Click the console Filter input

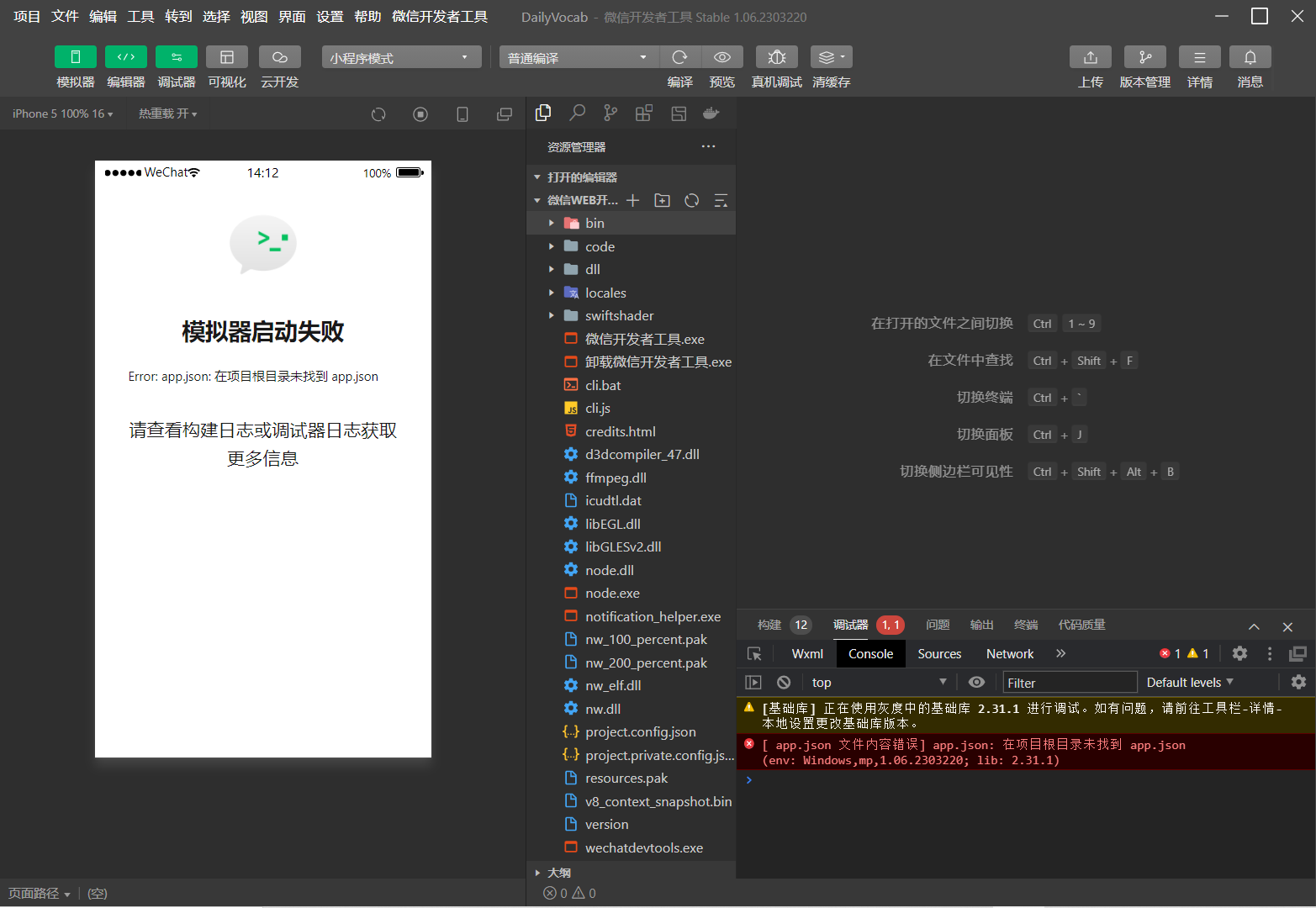point(1070,683)
